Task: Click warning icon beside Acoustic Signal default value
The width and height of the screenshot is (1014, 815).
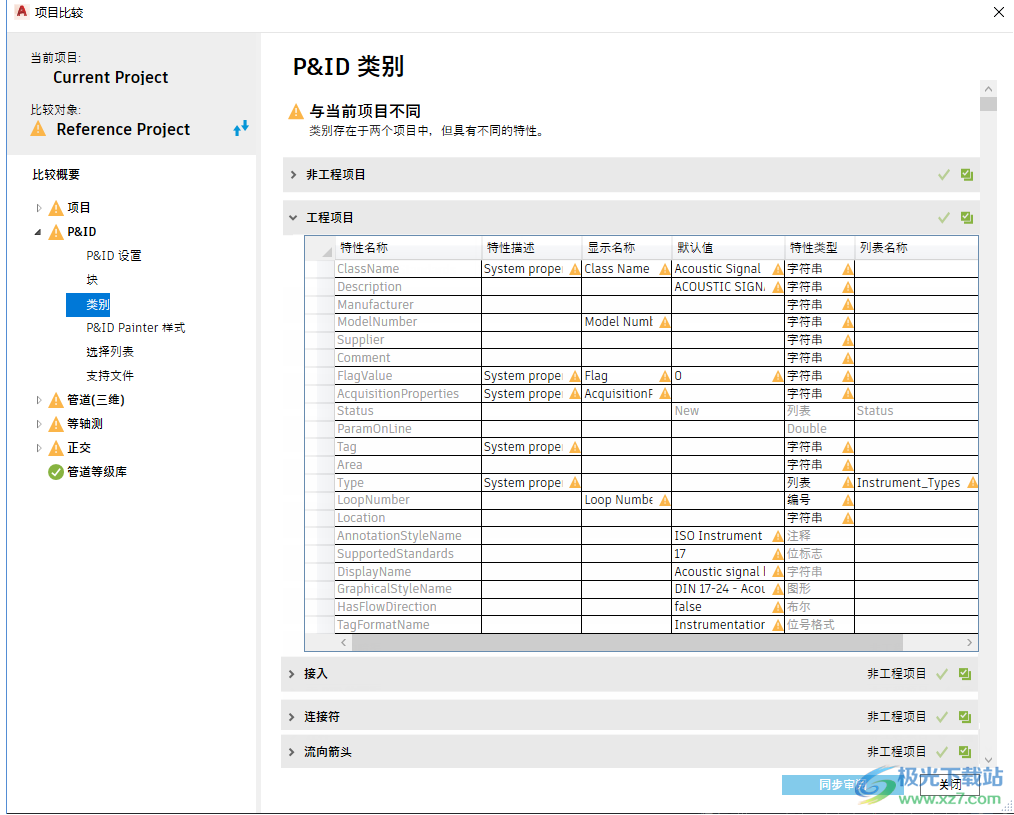Action: (777, 269)
